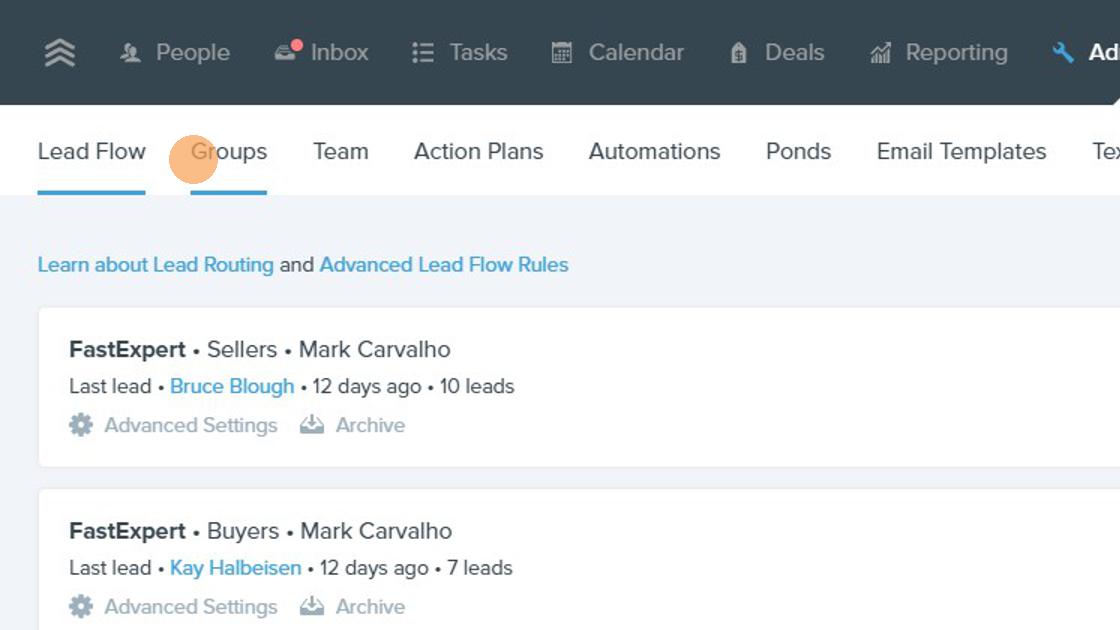
Task: Open Advanced Settings for FastExpert Sellers
Action: pos(191,425)
